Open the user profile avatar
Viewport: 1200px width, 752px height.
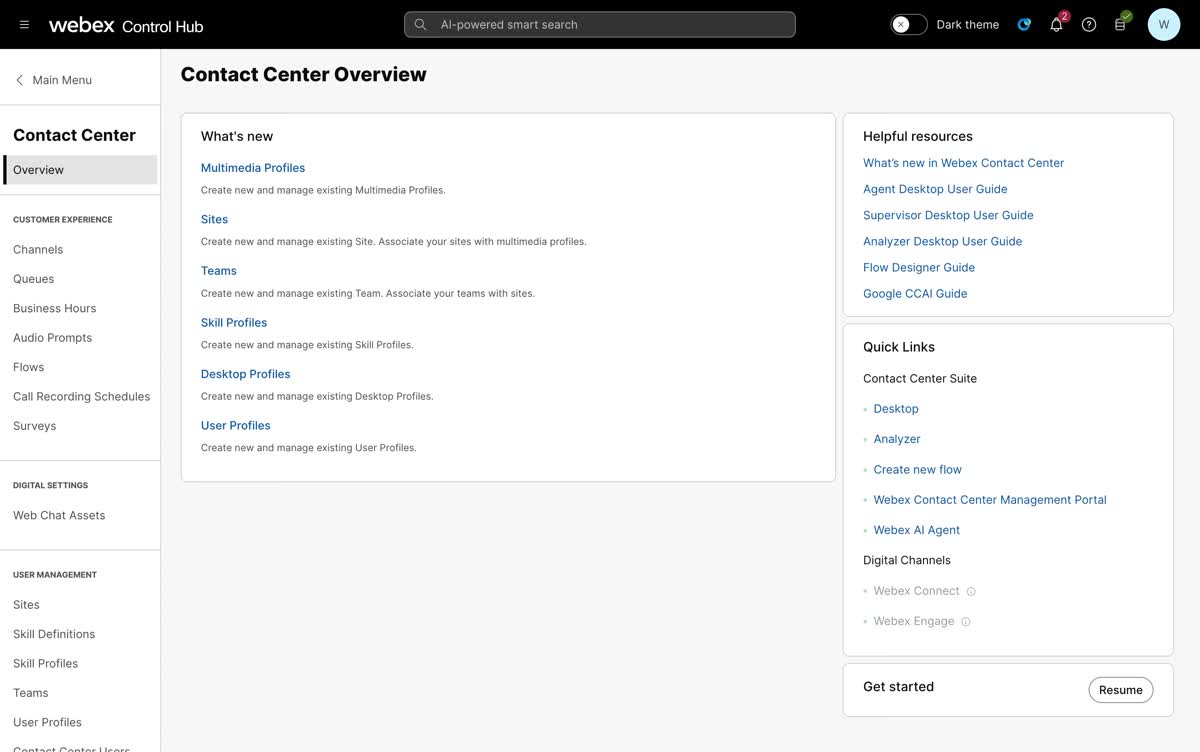1164,23
